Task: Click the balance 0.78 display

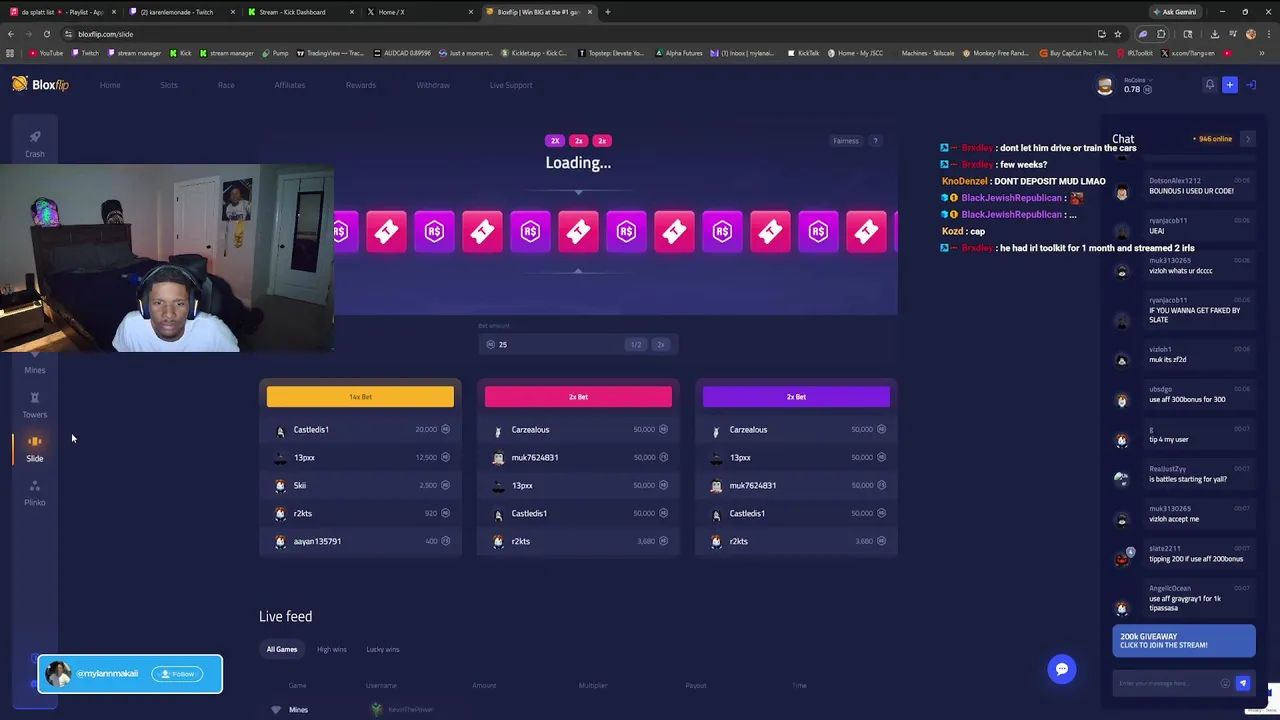Action: [1137, 89]
